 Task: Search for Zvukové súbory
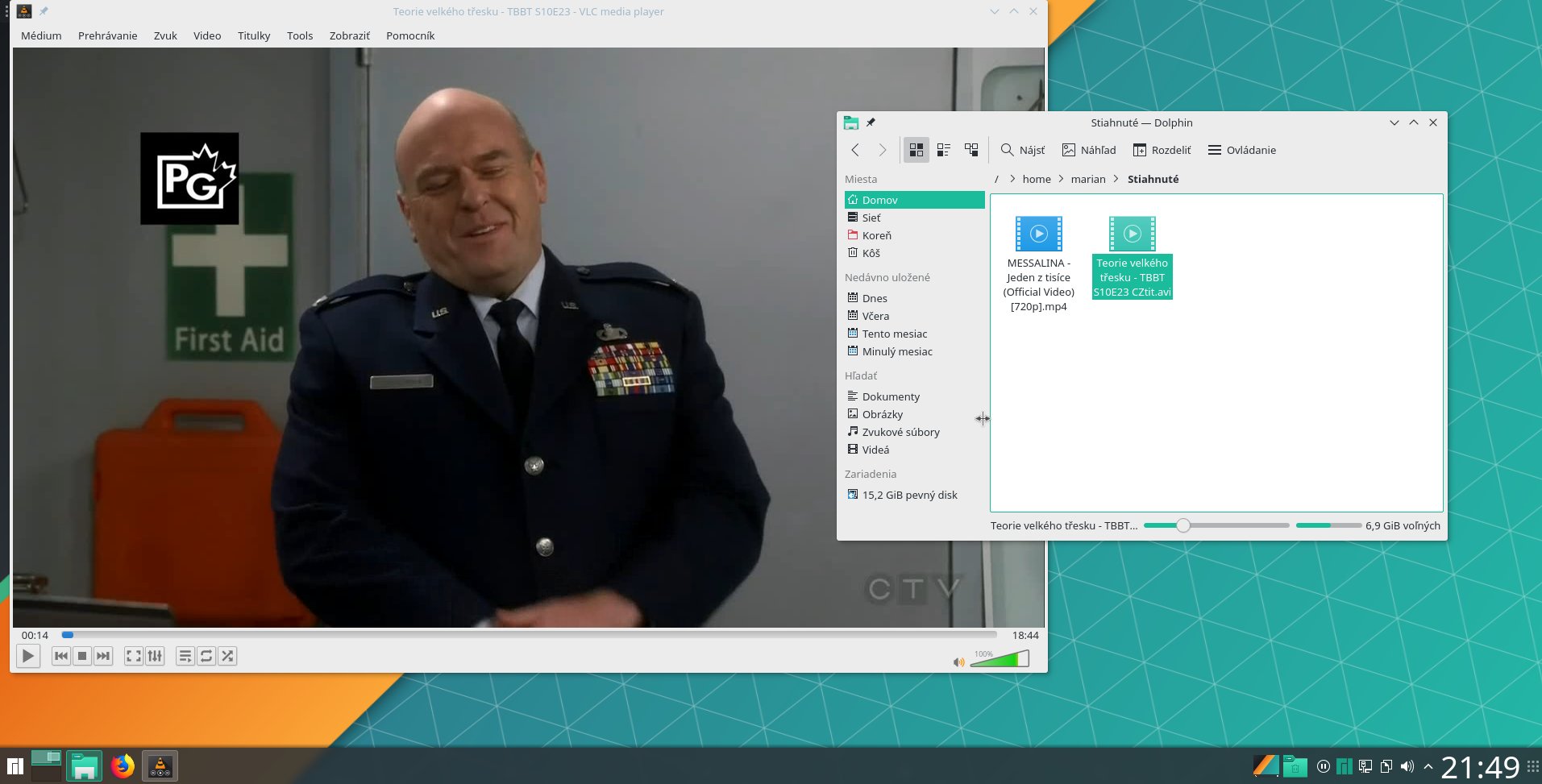pyautogui.click(x=915, y=432)
